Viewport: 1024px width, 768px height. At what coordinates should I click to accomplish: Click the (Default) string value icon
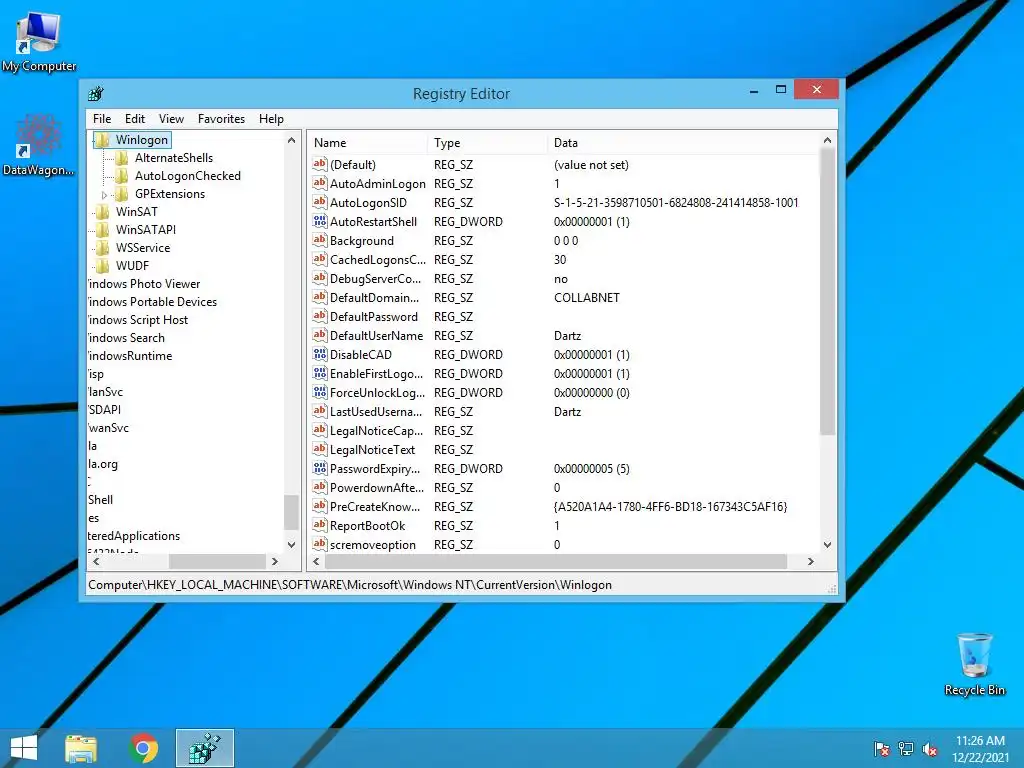coord(319,164)
